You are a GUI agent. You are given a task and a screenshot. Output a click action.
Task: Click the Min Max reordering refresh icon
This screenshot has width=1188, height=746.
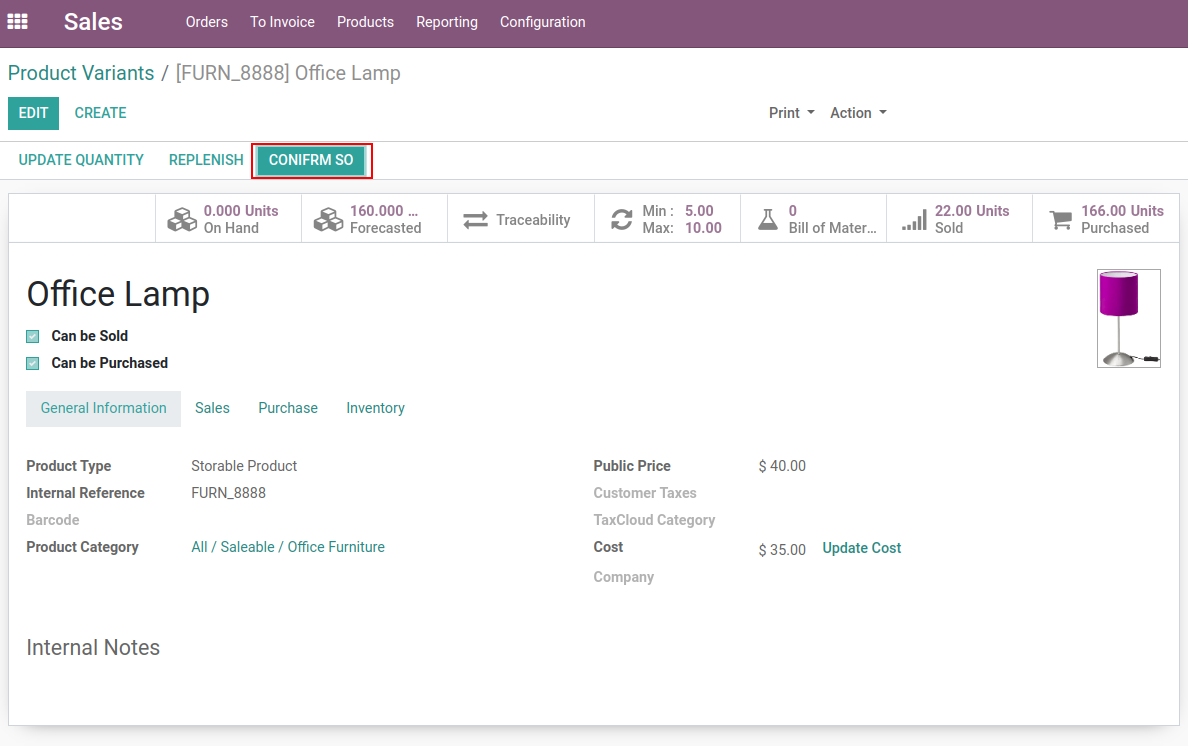(x=621, y=219)
